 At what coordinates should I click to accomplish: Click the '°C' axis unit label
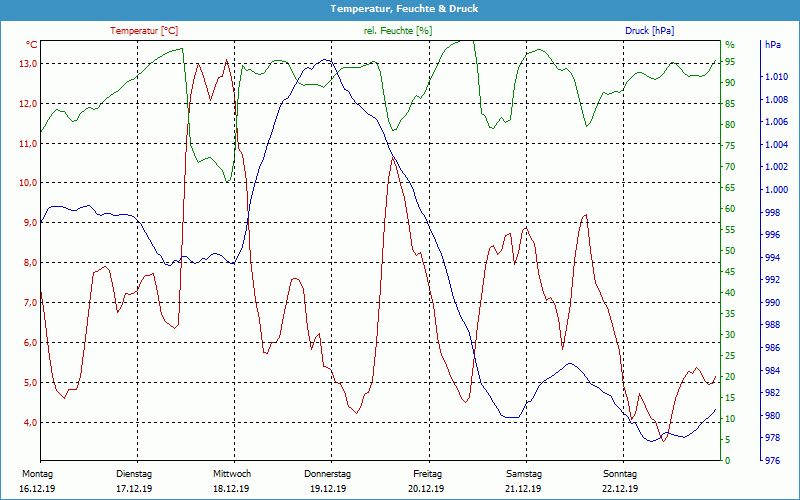point(32,44)
